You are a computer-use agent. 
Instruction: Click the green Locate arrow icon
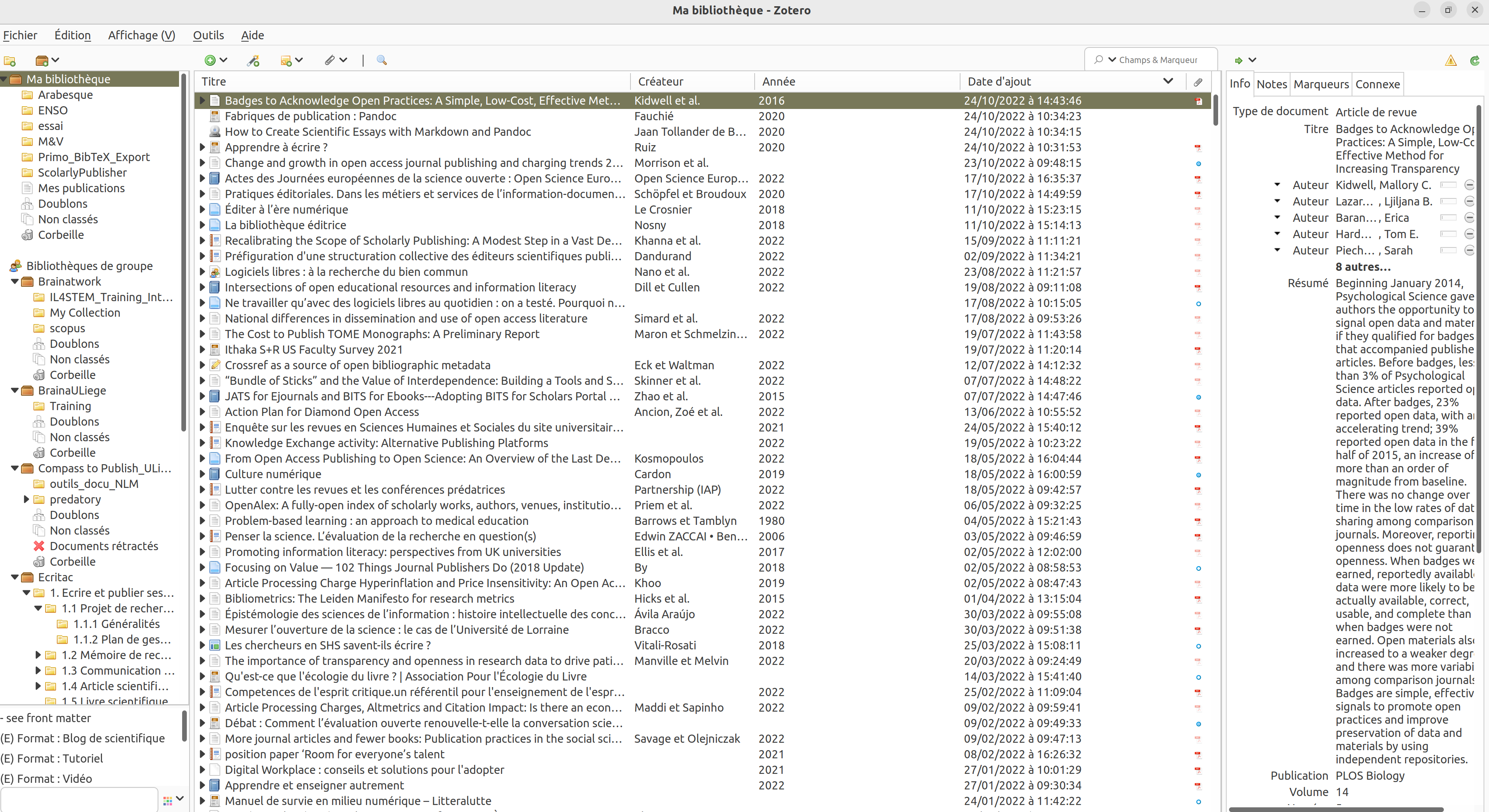click(x=1238, y=60)
